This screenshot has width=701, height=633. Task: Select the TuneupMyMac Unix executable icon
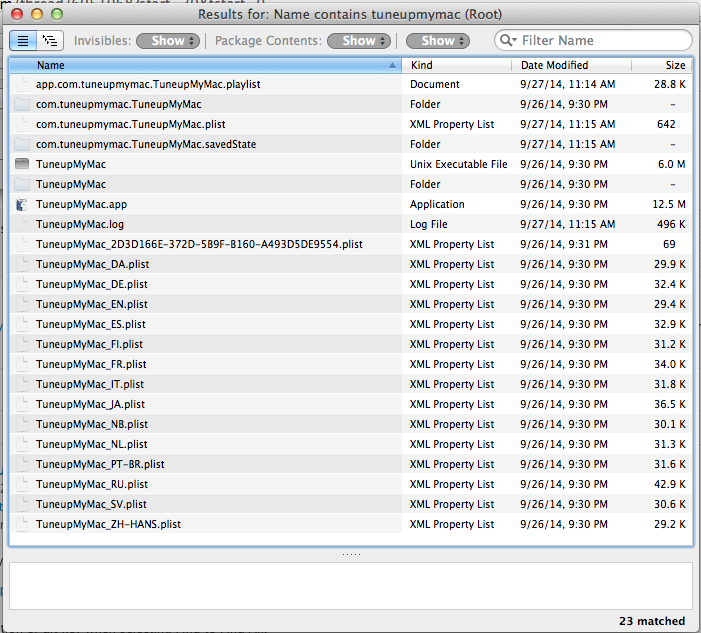pyautogui.click(x=21, y=164)
